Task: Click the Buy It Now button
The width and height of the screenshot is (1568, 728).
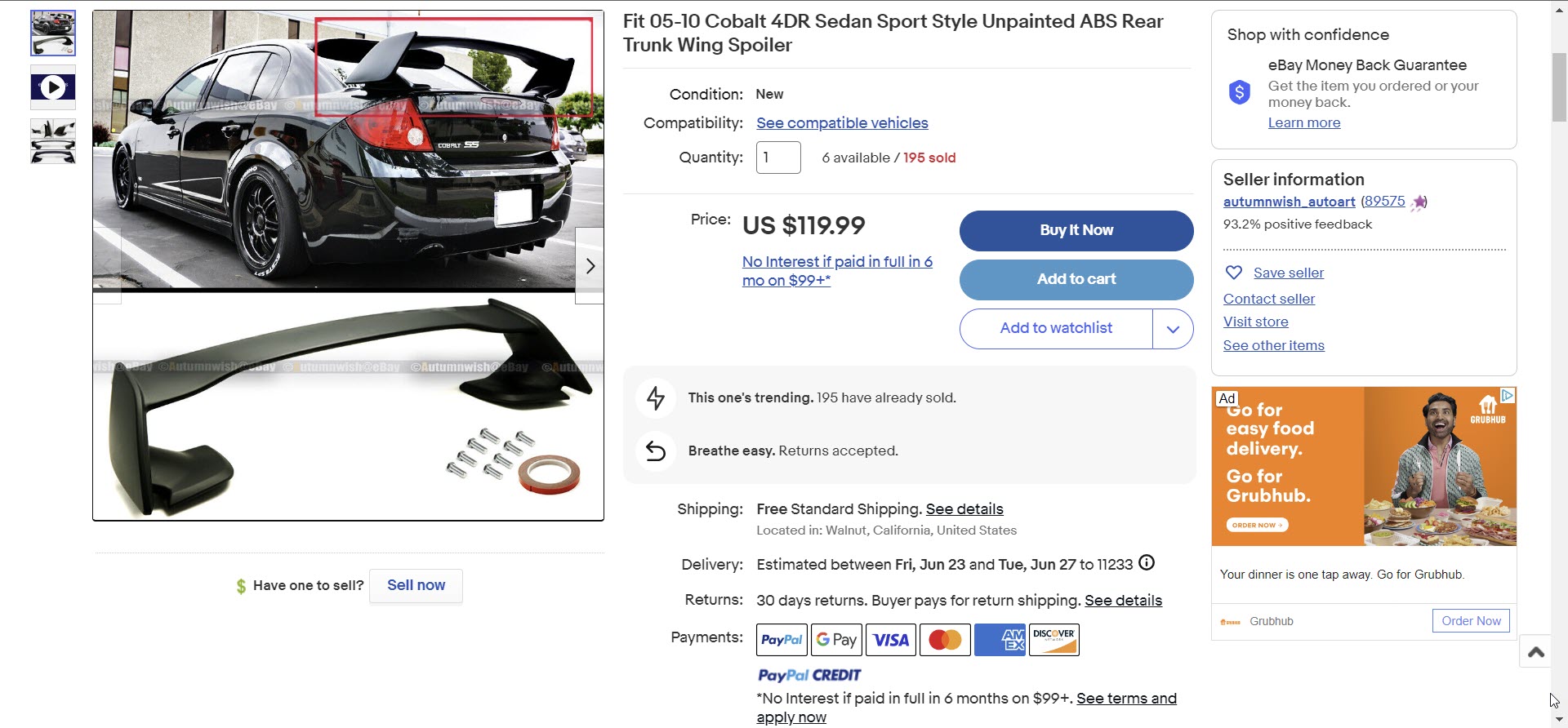Action: (1076, 230)
